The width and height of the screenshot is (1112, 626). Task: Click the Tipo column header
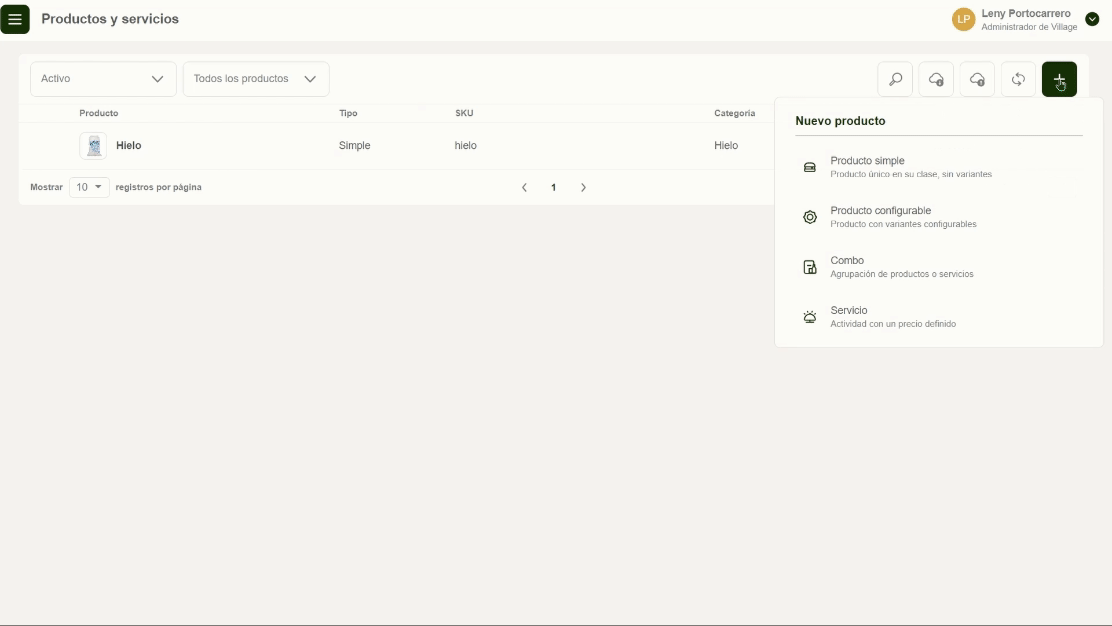click(348, 113)
